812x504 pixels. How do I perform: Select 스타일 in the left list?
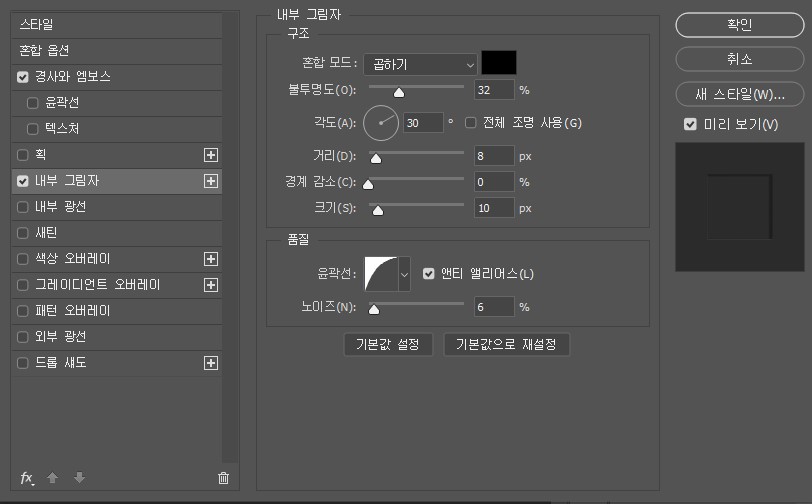point(117,25)
